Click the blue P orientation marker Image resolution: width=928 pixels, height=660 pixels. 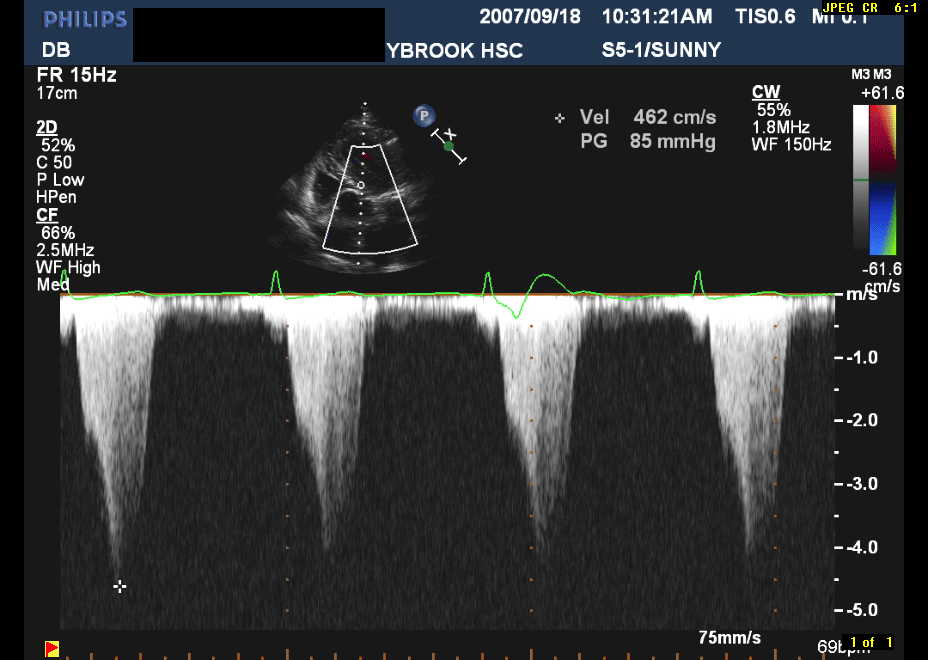(424, 116)
